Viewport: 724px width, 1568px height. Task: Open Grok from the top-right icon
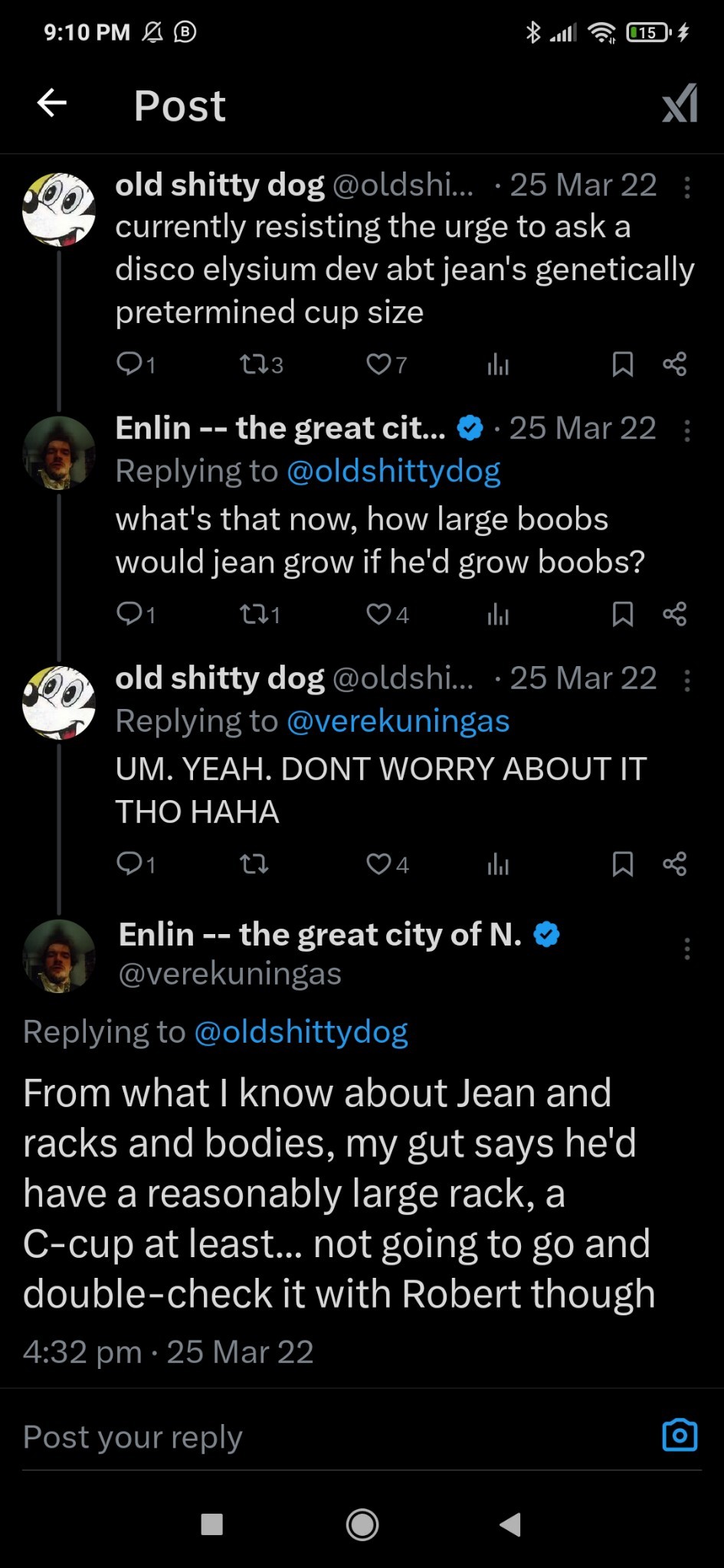680,103
